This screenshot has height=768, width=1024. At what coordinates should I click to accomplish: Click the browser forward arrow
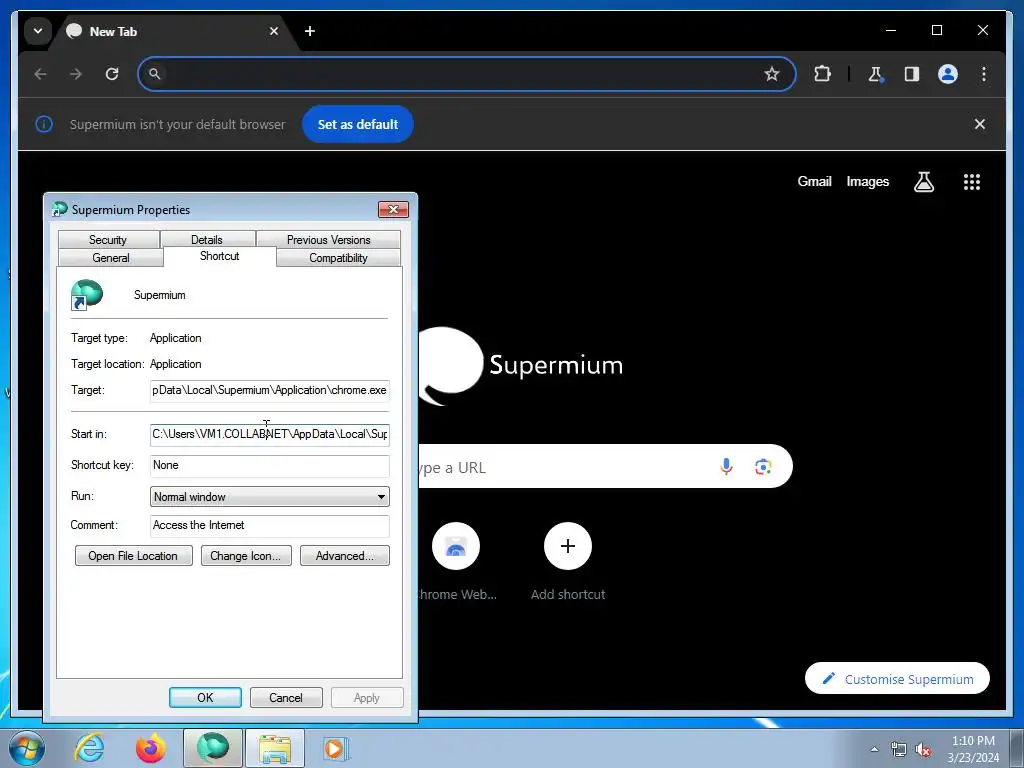(76, 74)
